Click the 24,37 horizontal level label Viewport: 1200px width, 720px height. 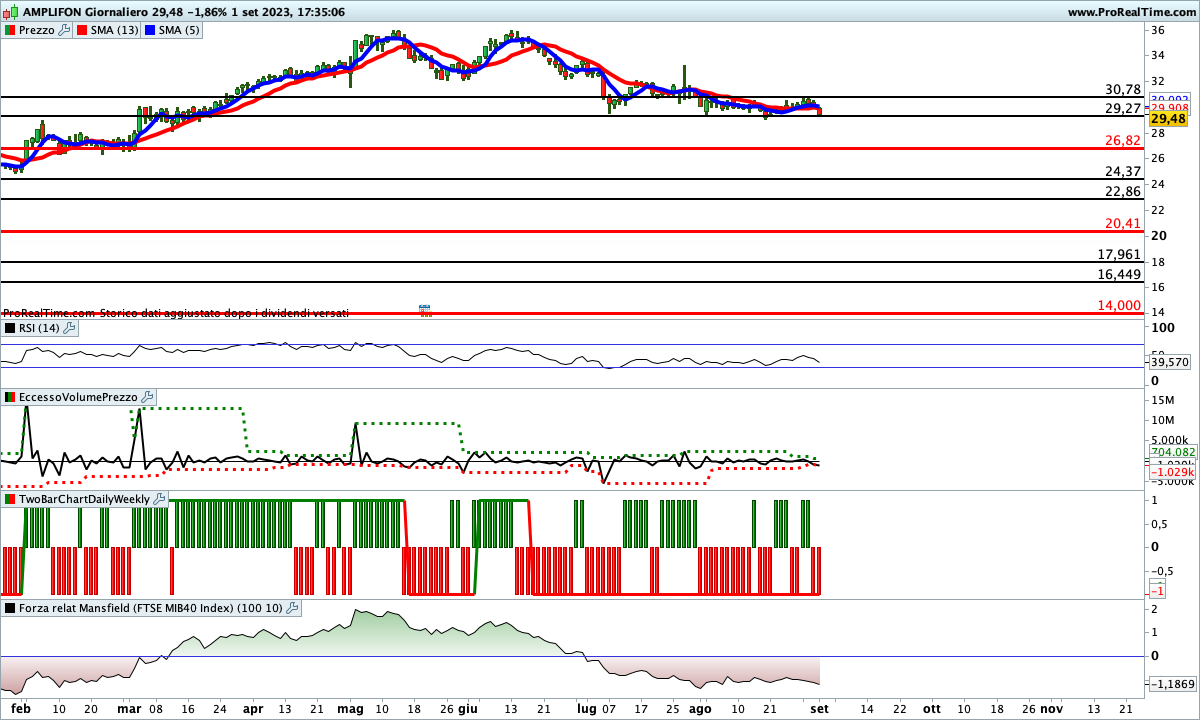1123,171
